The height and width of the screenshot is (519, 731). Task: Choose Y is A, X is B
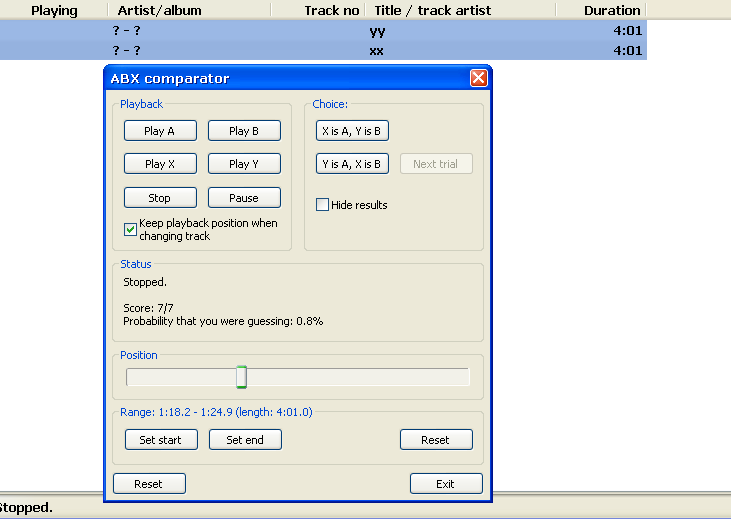tap(352, 164)
